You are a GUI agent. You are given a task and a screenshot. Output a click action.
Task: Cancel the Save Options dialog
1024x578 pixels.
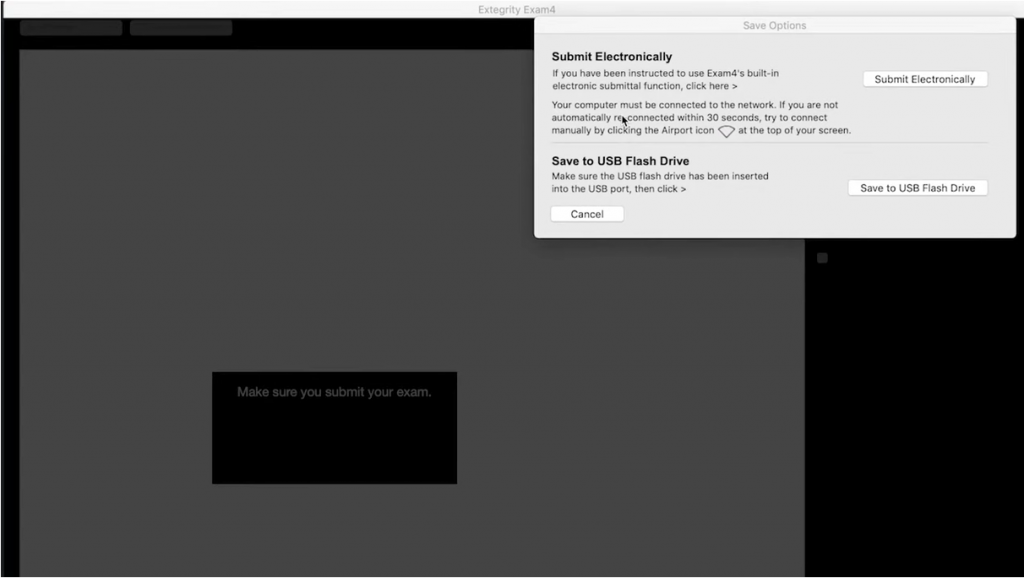tap(587, 214)
